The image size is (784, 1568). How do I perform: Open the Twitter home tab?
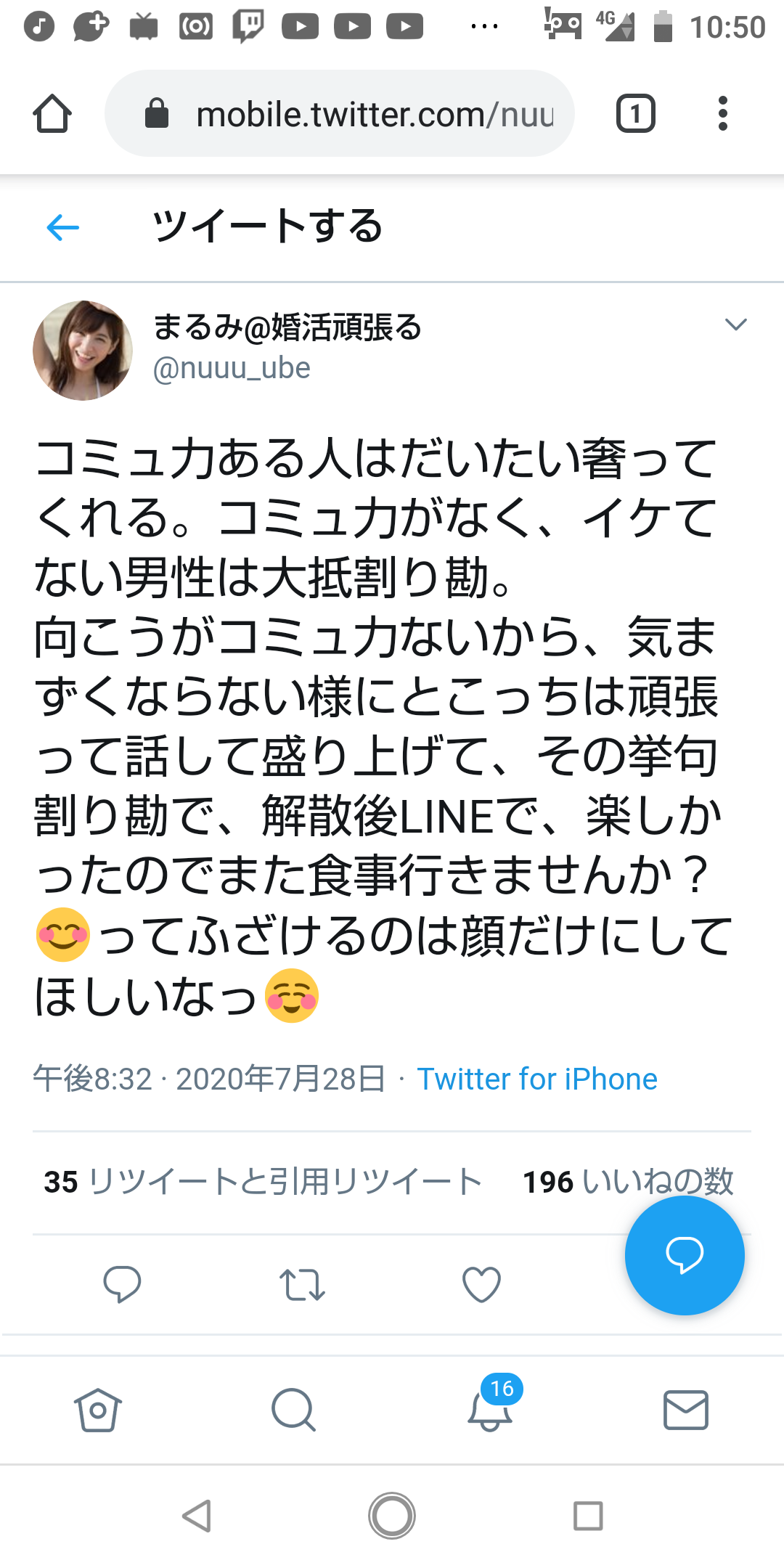(x=97, y=1410)
